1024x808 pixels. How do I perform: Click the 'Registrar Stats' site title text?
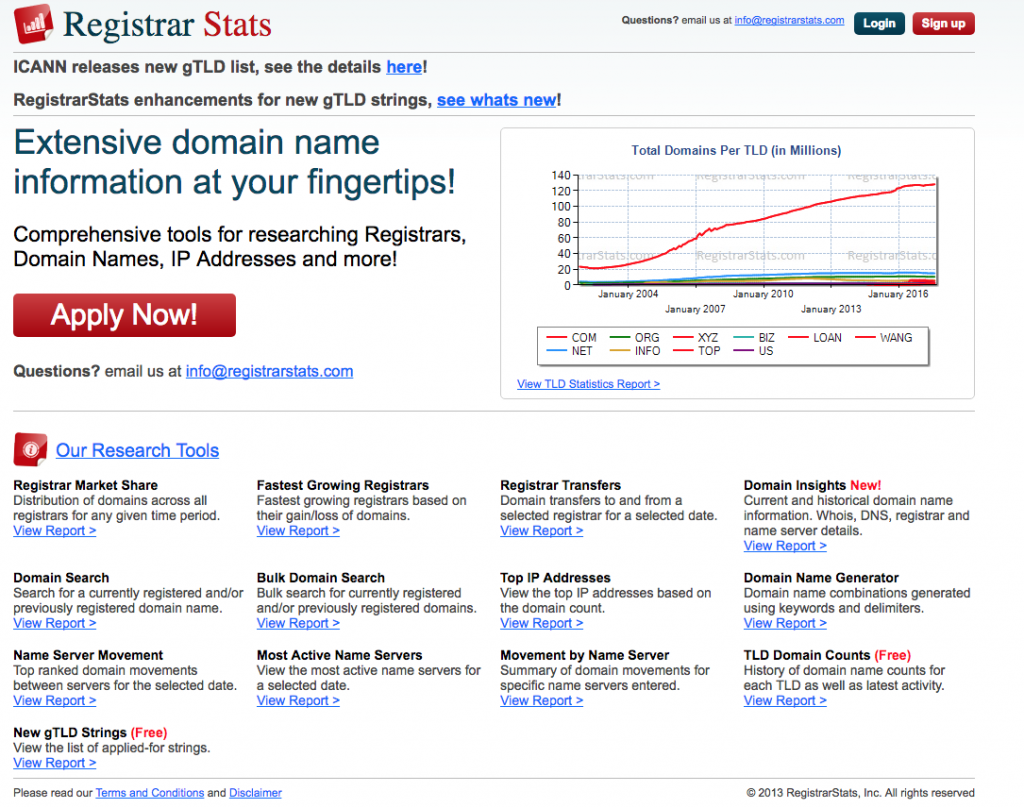167,25
